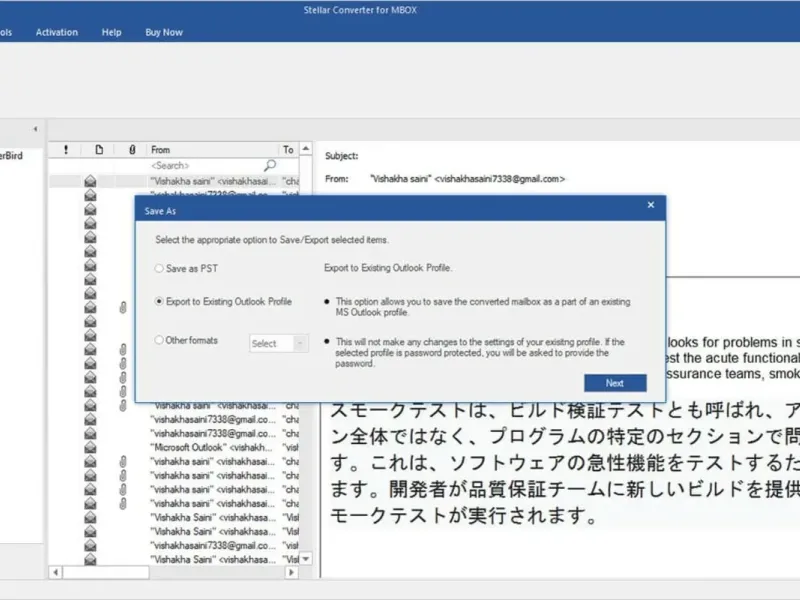Click the Next button in Save As dialog
This screenshot has height=600, width=800.
click(x=615, y=383)
